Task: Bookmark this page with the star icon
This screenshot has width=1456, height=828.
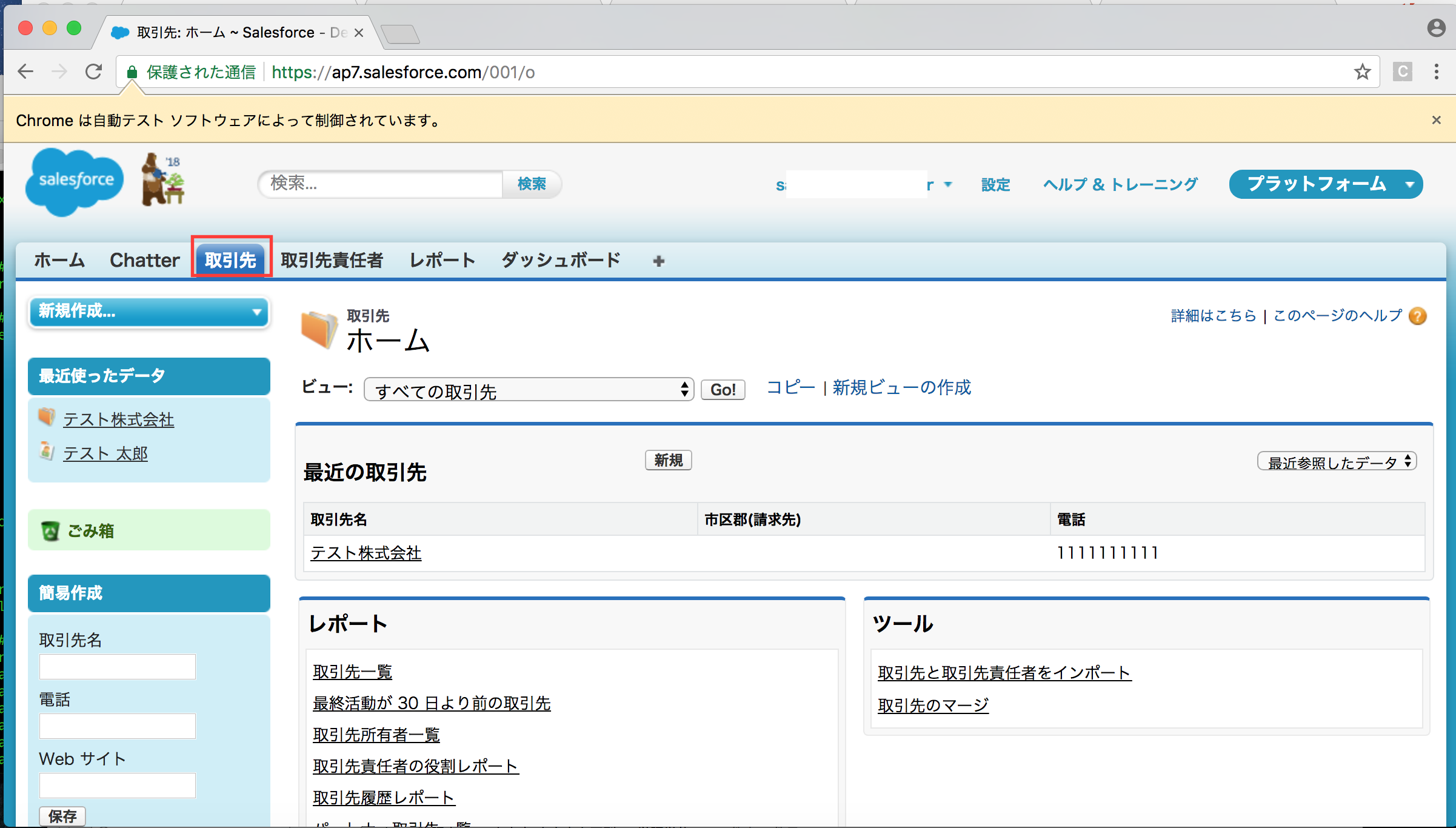Action: [x=1362, y=72]
